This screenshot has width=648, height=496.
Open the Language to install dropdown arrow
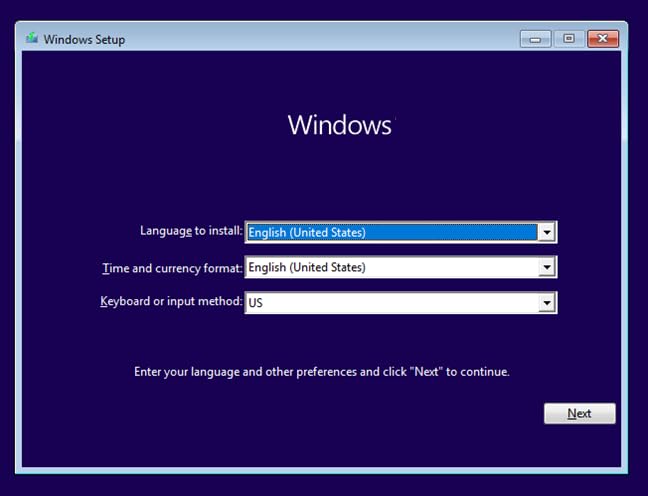click(546, 232)
